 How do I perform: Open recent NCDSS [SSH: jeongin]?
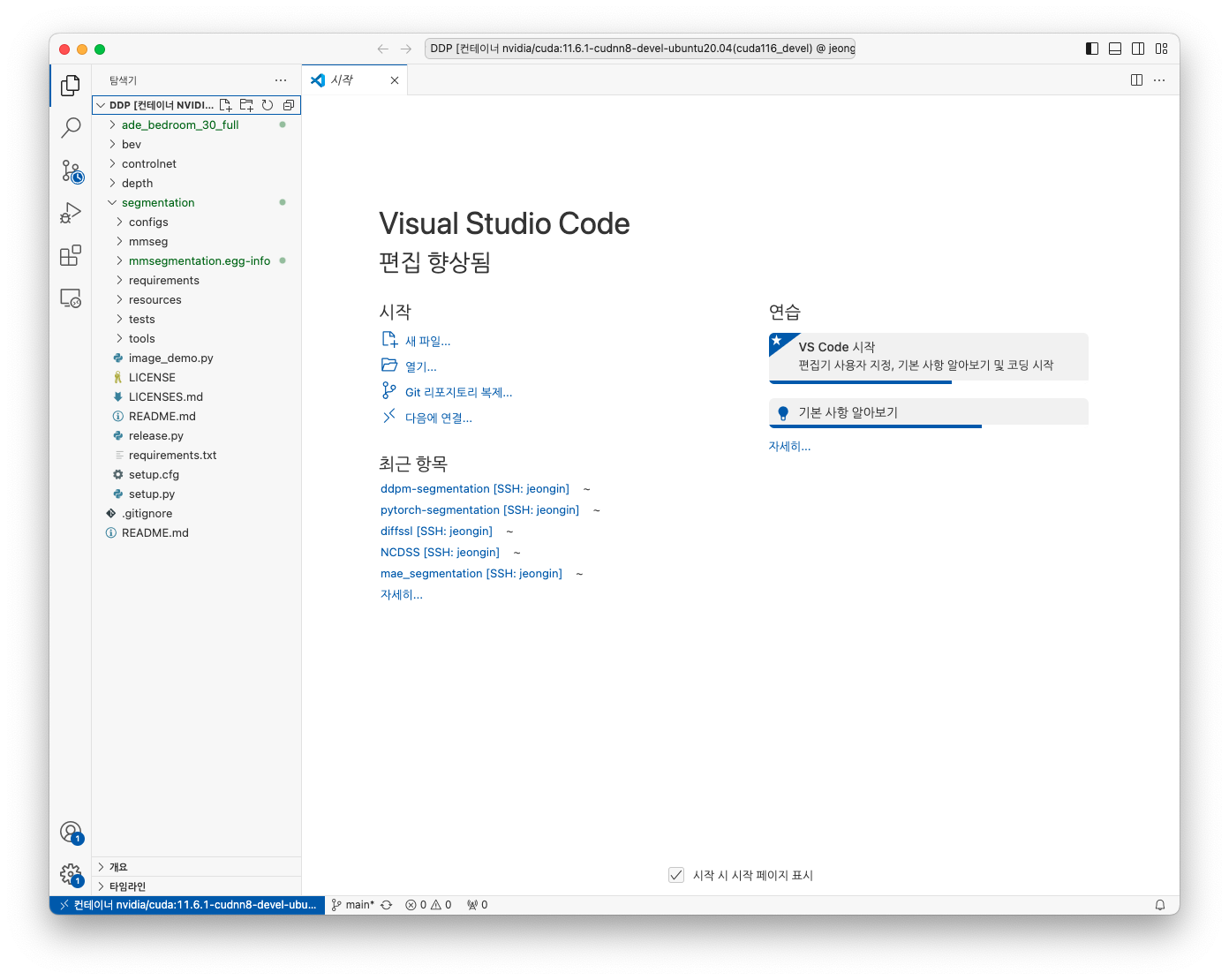(440, 552)
